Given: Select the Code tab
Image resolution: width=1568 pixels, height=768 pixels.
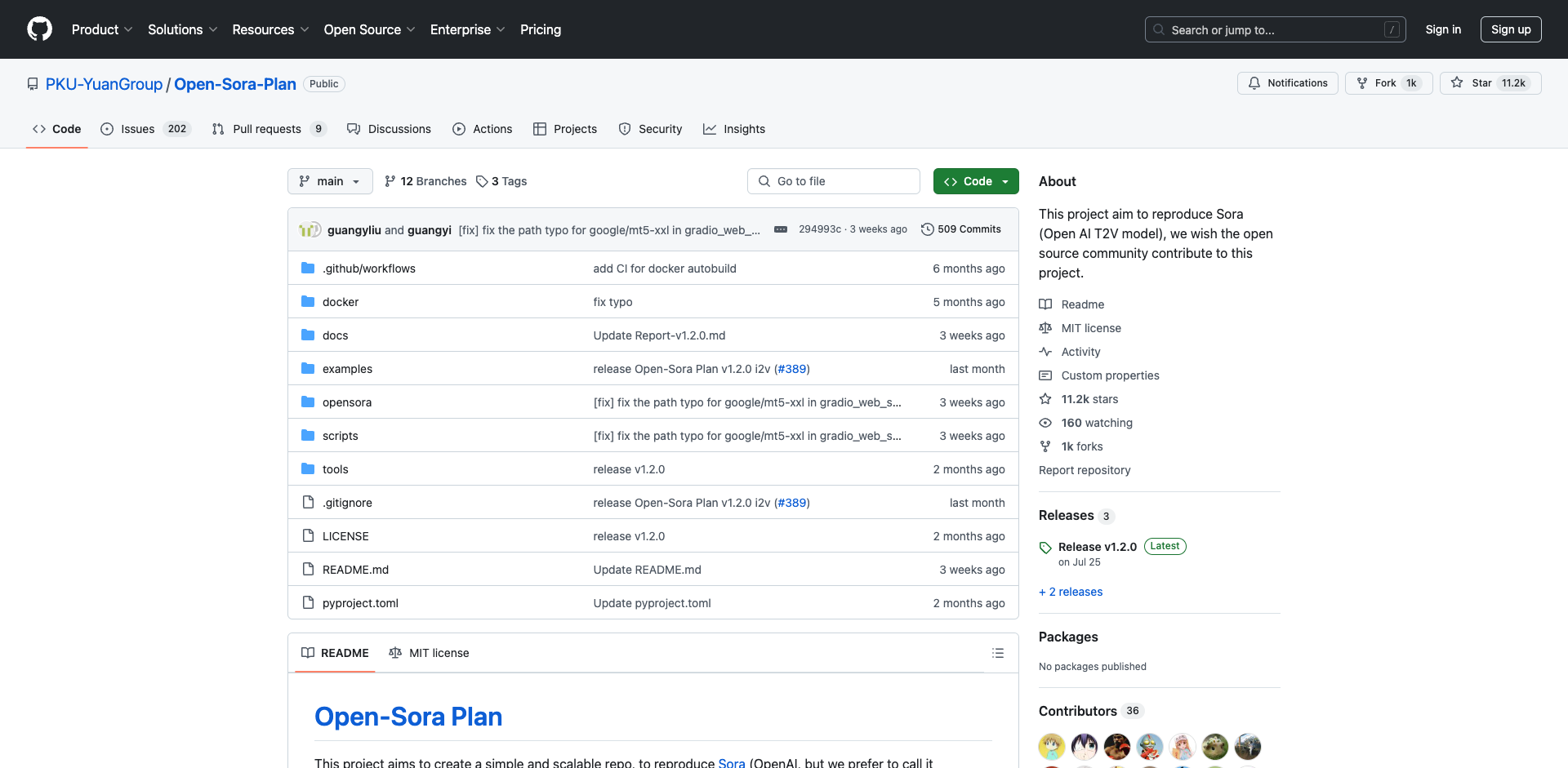Looking at the screenshot, I should pos(57,129).
